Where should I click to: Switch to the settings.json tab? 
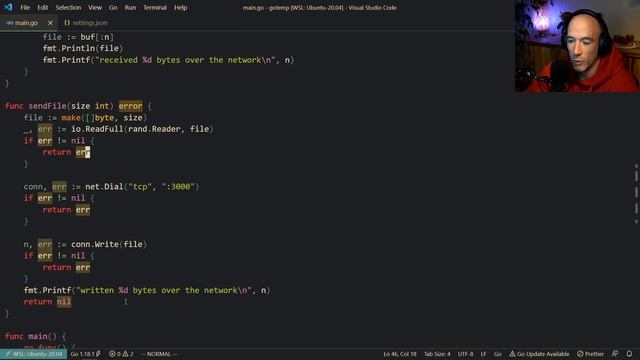coord(86,23)
